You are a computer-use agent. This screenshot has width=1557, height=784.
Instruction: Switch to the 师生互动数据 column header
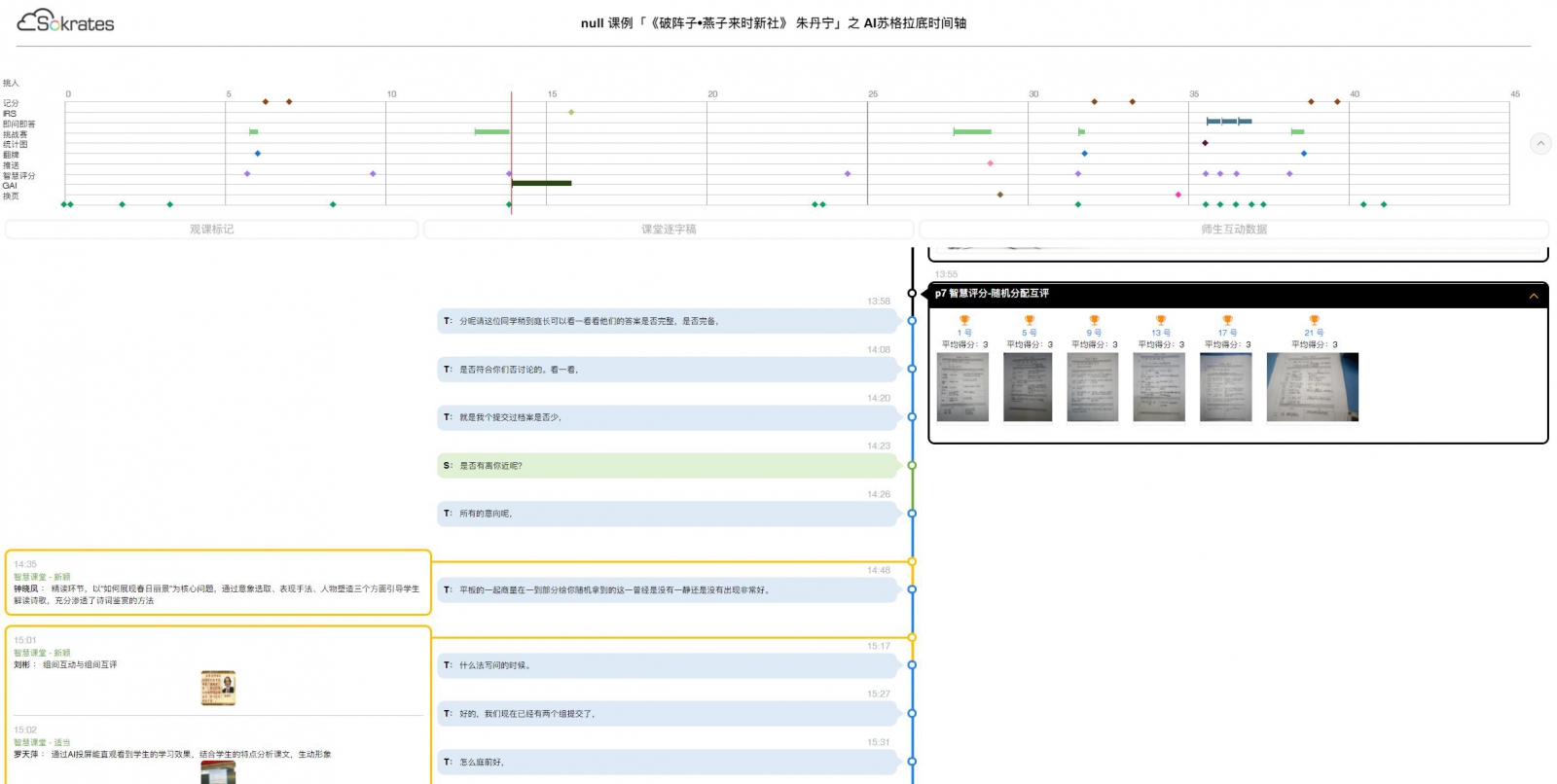1233,230
